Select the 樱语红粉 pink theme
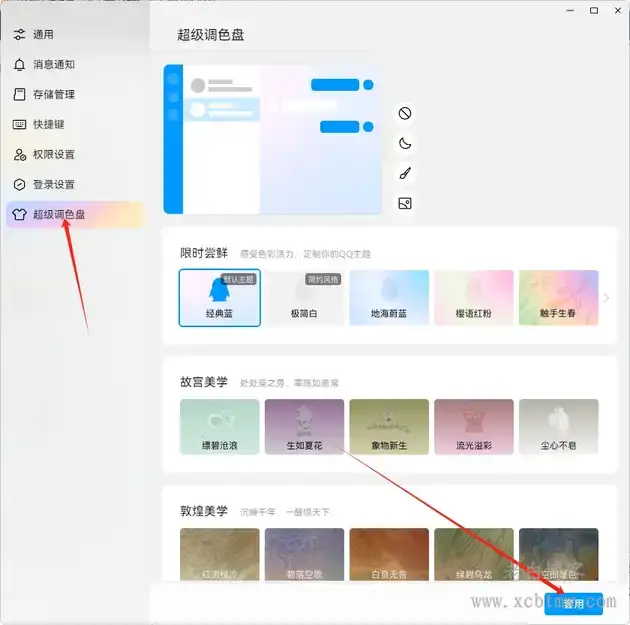Viewport: 630px width, 625px height. click(474, 298)
